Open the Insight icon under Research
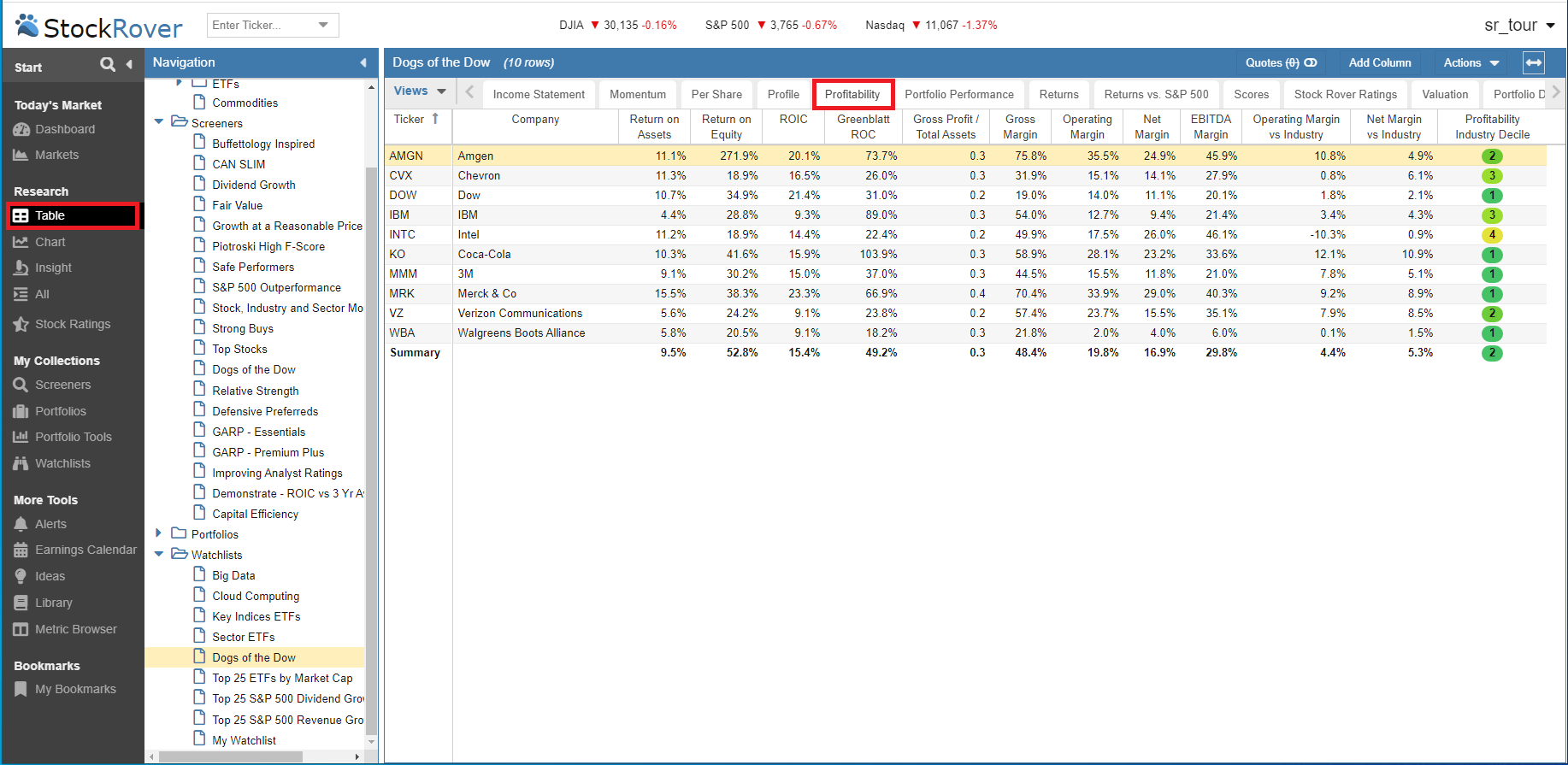Viewport: 1568px width, 765px height. click(21, 268)
